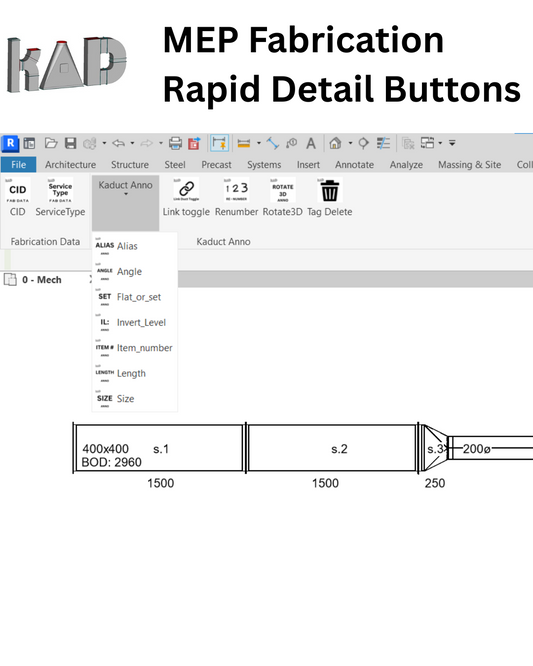The image size is (533, 666).
Task: Open the 3D view dropdown arrow
Action: coord(350,143)
